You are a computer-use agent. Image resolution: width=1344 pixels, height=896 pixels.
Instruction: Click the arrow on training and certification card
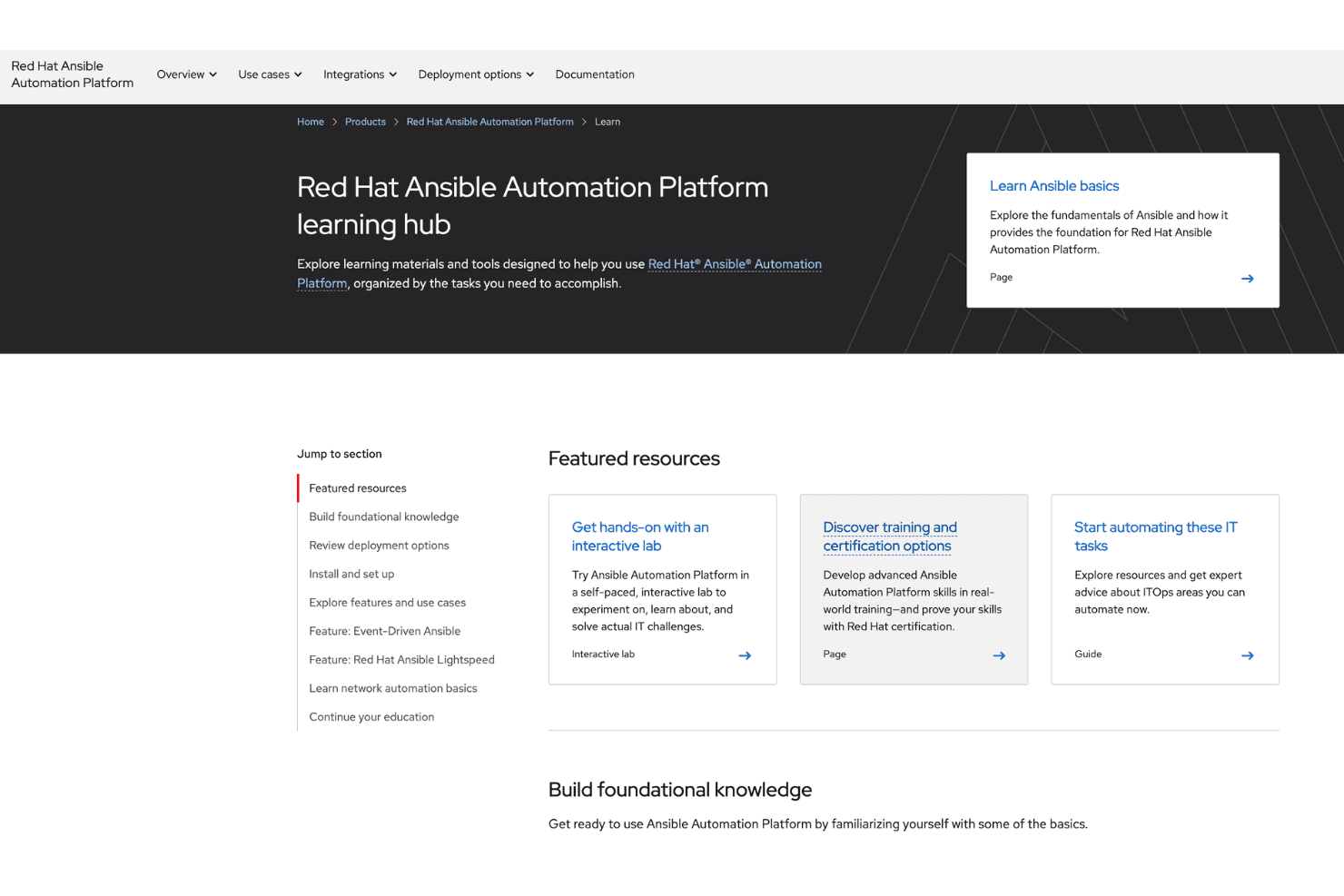999,655
